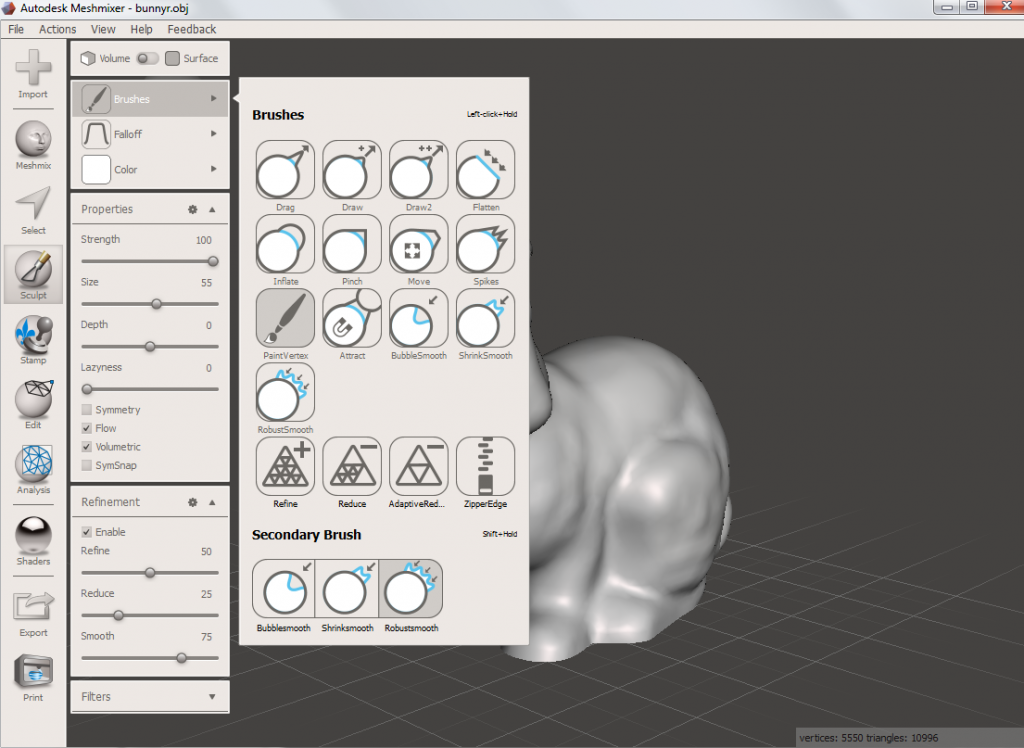Enable the Symmetry checkbox
The image size is (1024, 748).
tap(87, 409)
